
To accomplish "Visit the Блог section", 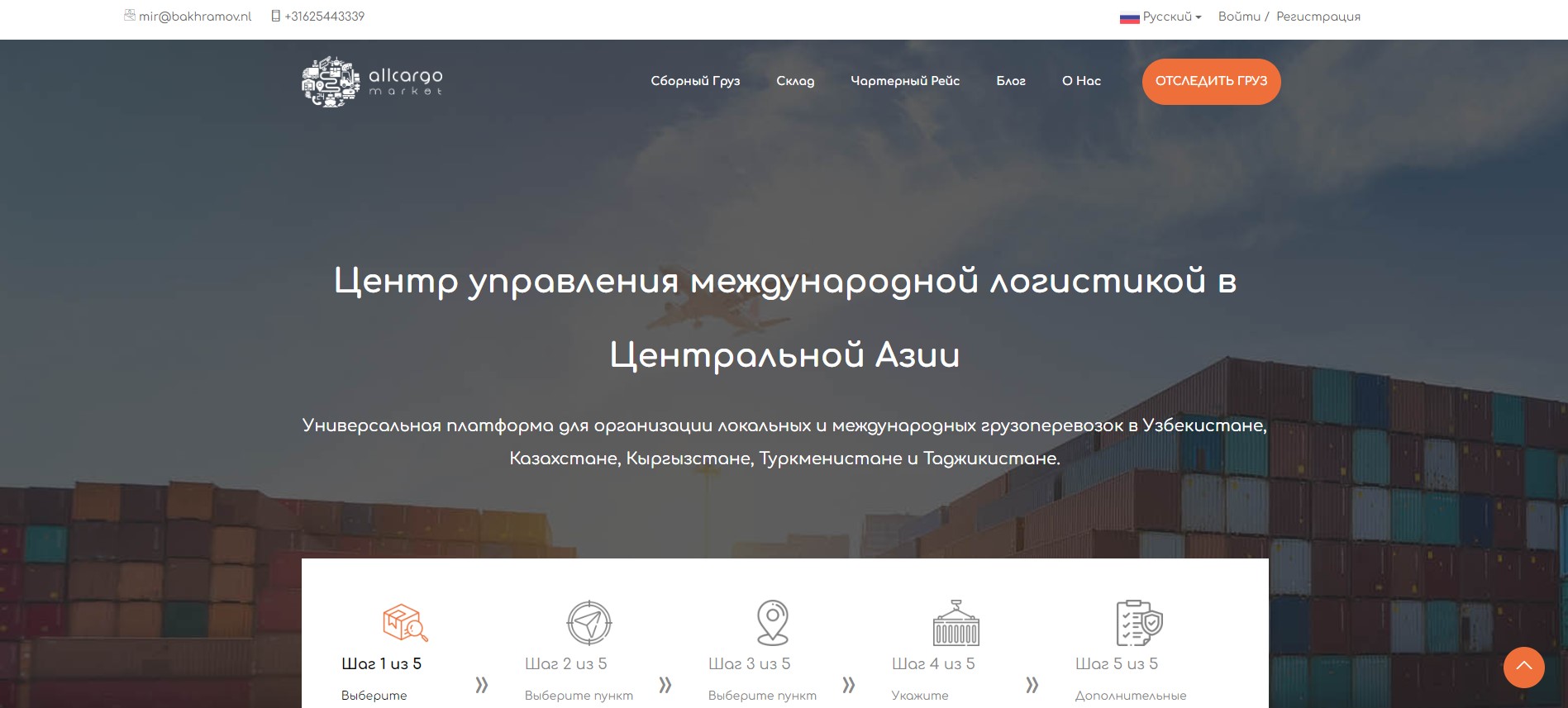I will point(1011,81).
